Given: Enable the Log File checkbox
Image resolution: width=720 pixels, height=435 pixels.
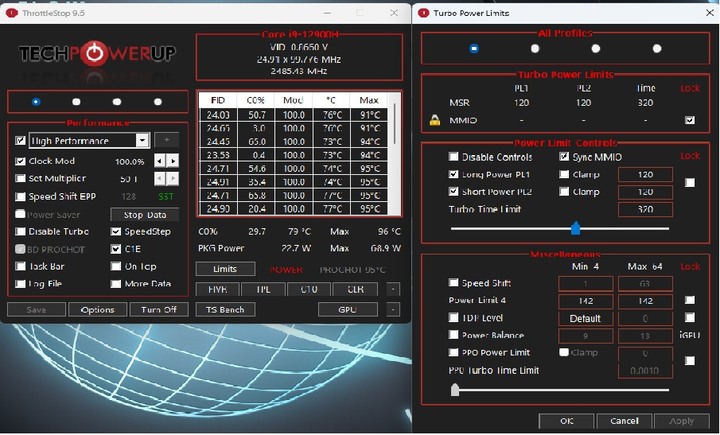Looking at the screenshot, I should click(20, 284).
